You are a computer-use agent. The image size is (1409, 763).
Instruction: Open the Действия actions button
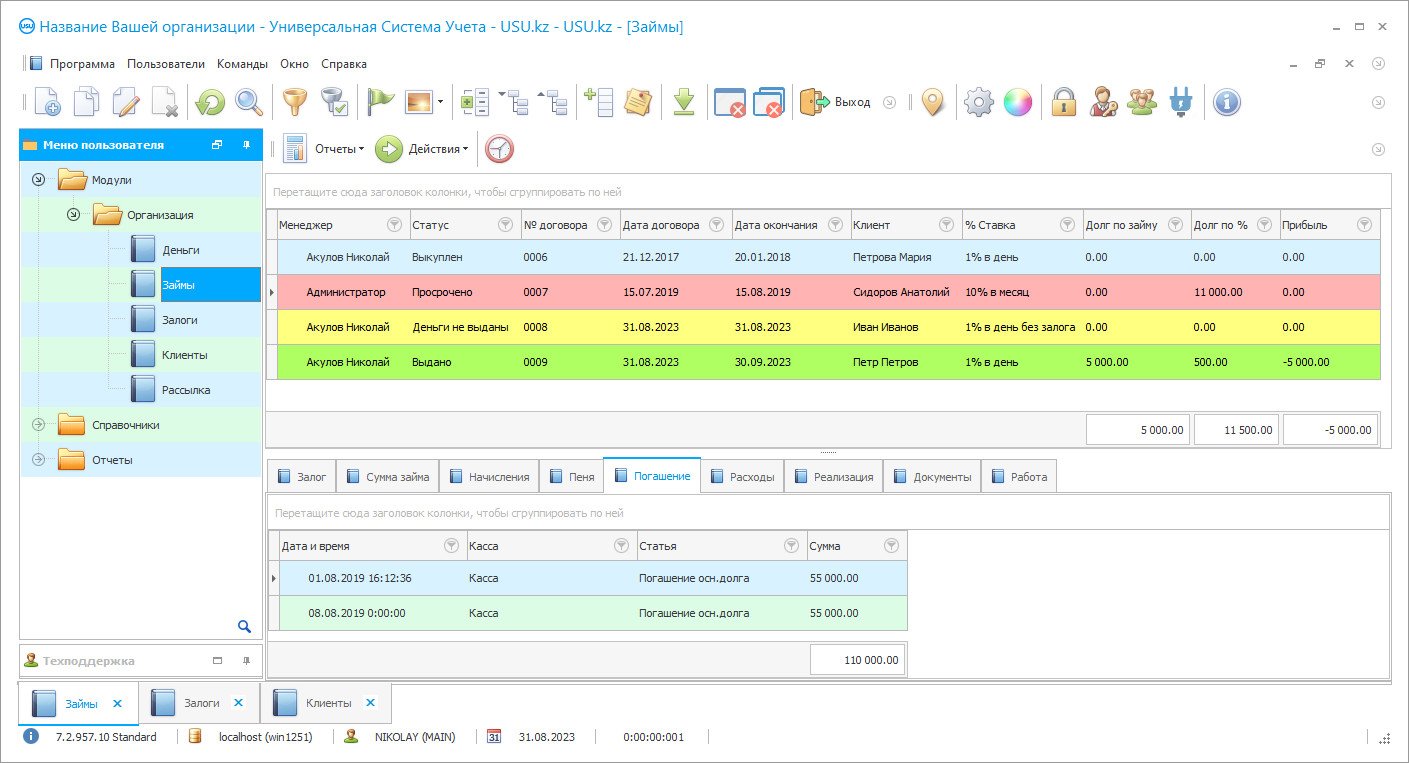[x=423, y=149]
